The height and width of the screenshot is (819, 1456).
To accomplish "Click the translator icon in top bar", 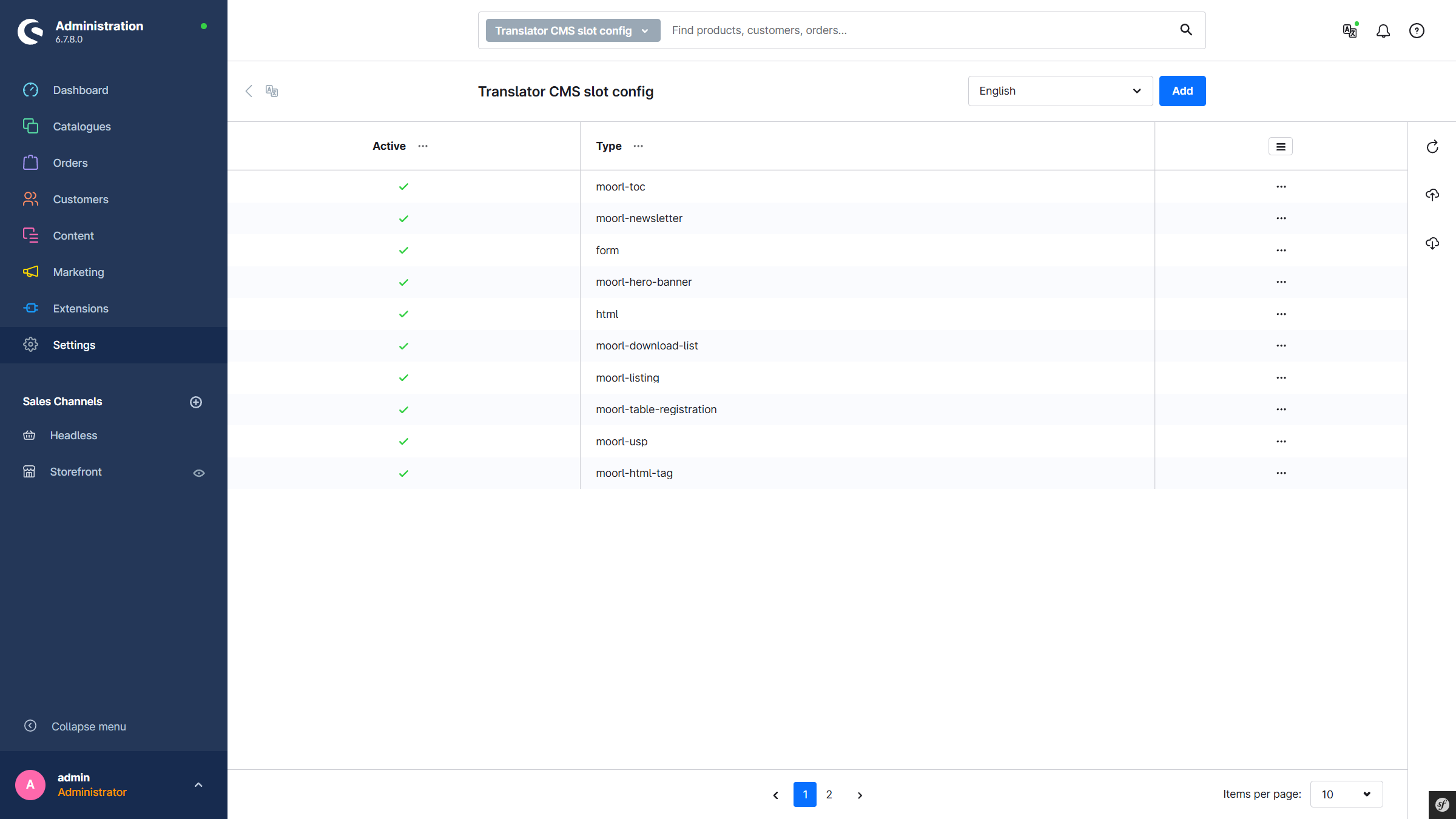I will click(1350, 31).
